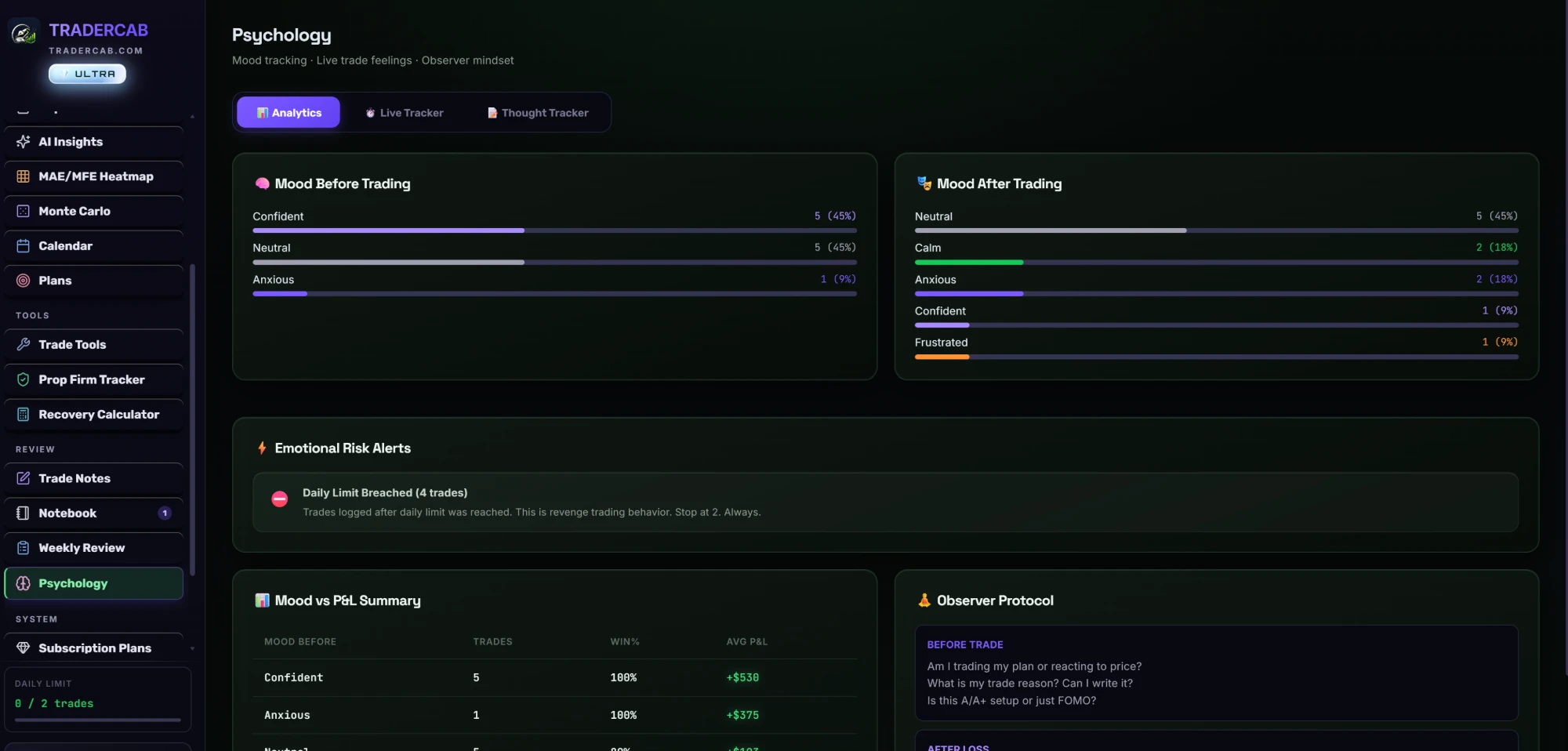Open Subscription Plans in sidebar
This screenshot has height=751, width=1568.
tap(94, 648)
